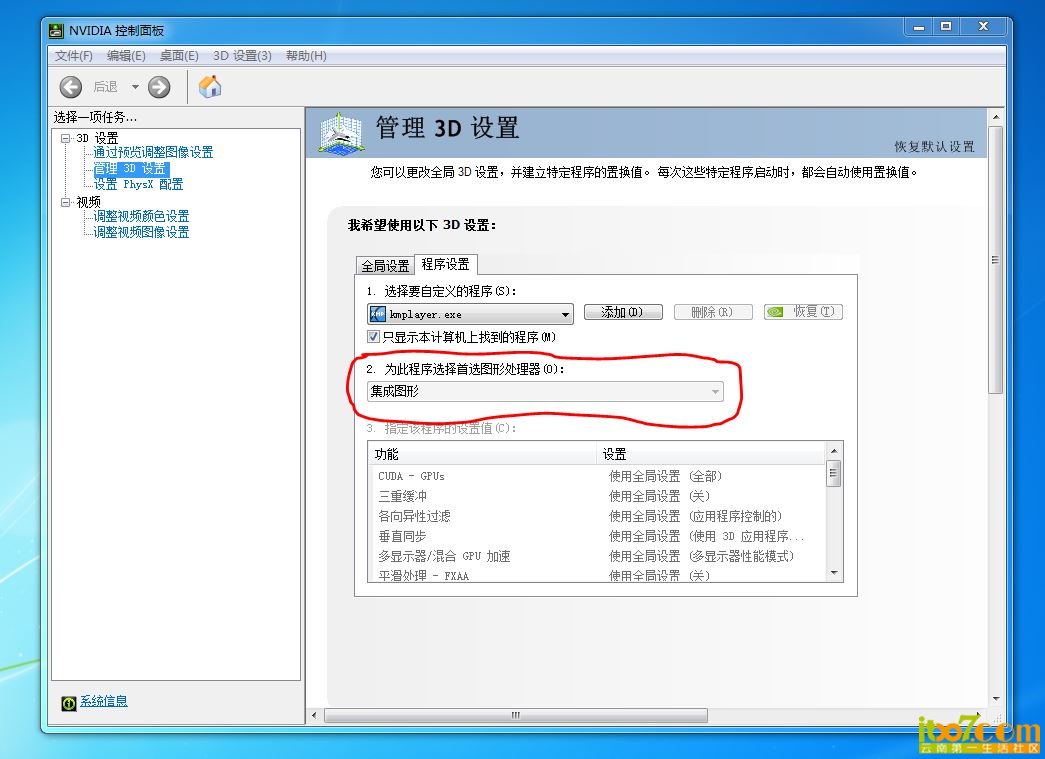
Task: Select 调整视频图像设置 tree item
Action: point(141,232)
